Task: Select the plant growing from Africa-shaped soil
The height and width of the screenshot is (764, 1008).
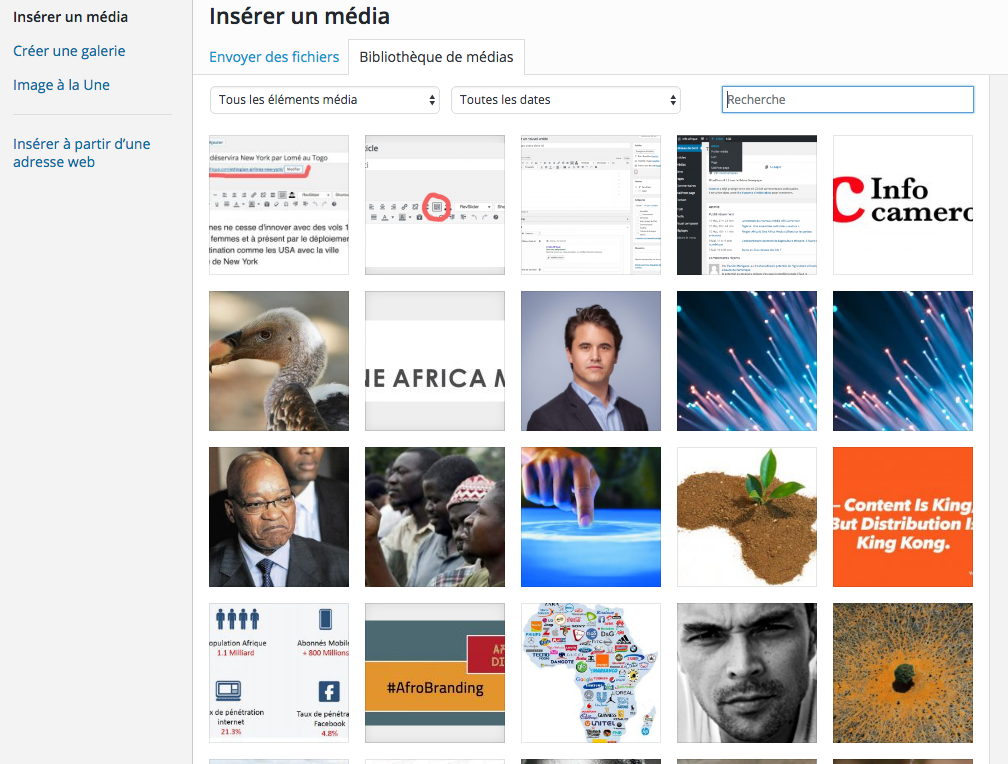Action: click(747, 517)
